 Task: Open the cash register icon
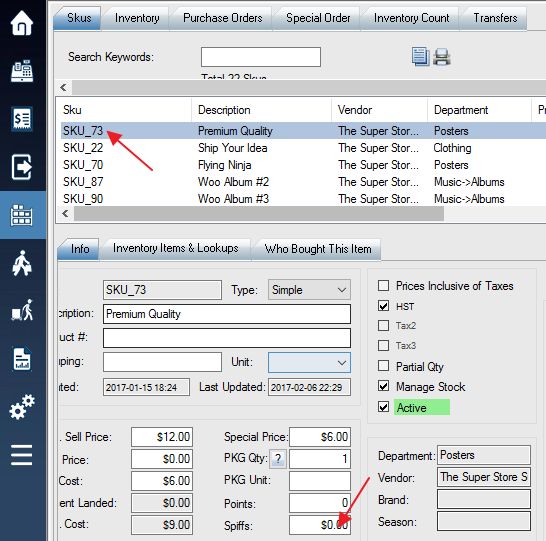[x=22, y=71]
